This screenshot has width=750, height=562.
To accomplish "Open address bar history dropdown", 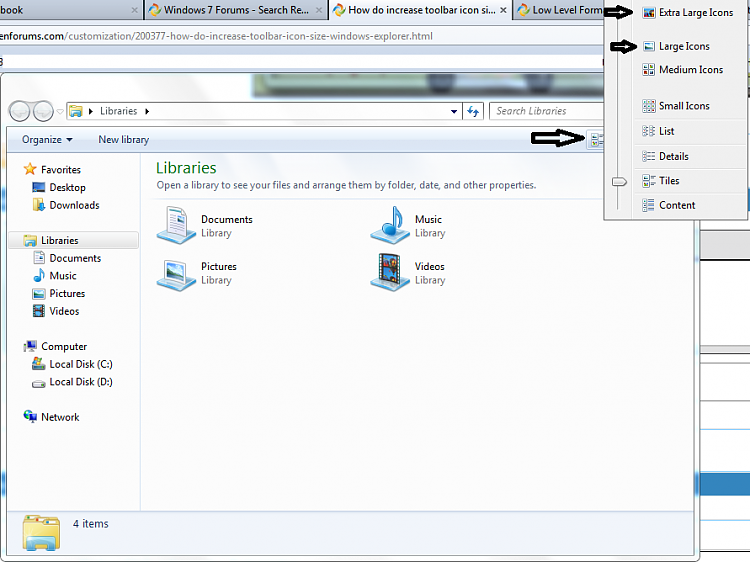I will tap(453, 111).
